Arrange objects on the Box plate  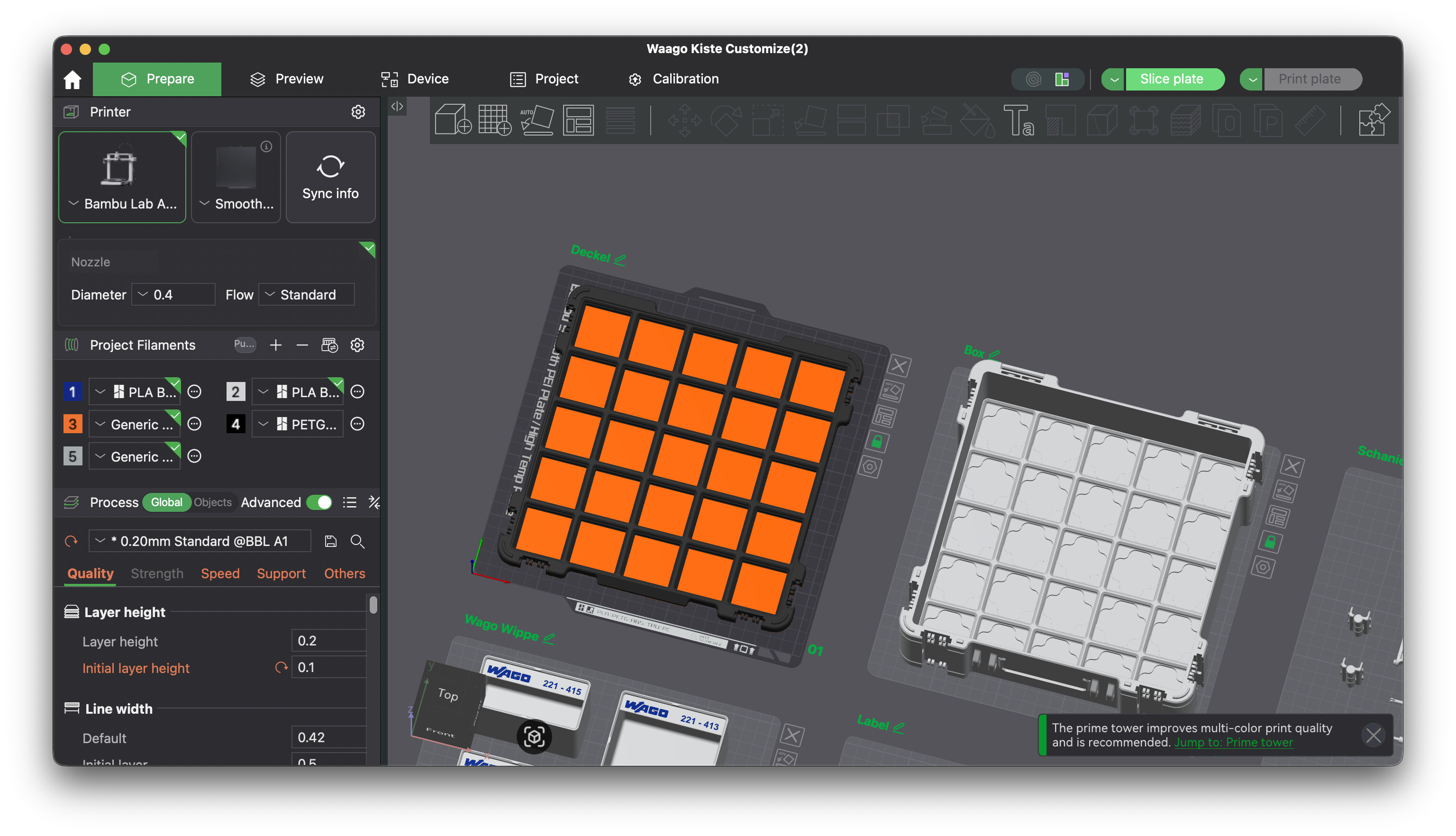(1277, 517)
